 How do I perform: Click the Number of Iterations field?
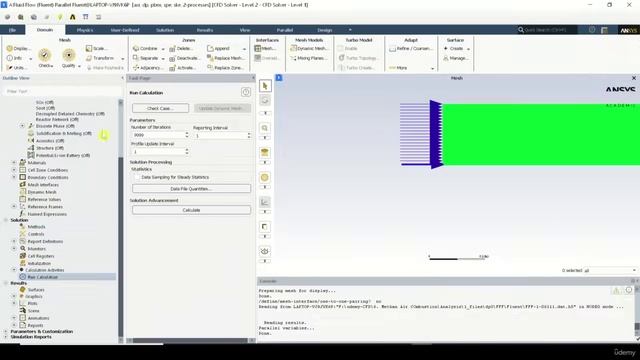158,135
